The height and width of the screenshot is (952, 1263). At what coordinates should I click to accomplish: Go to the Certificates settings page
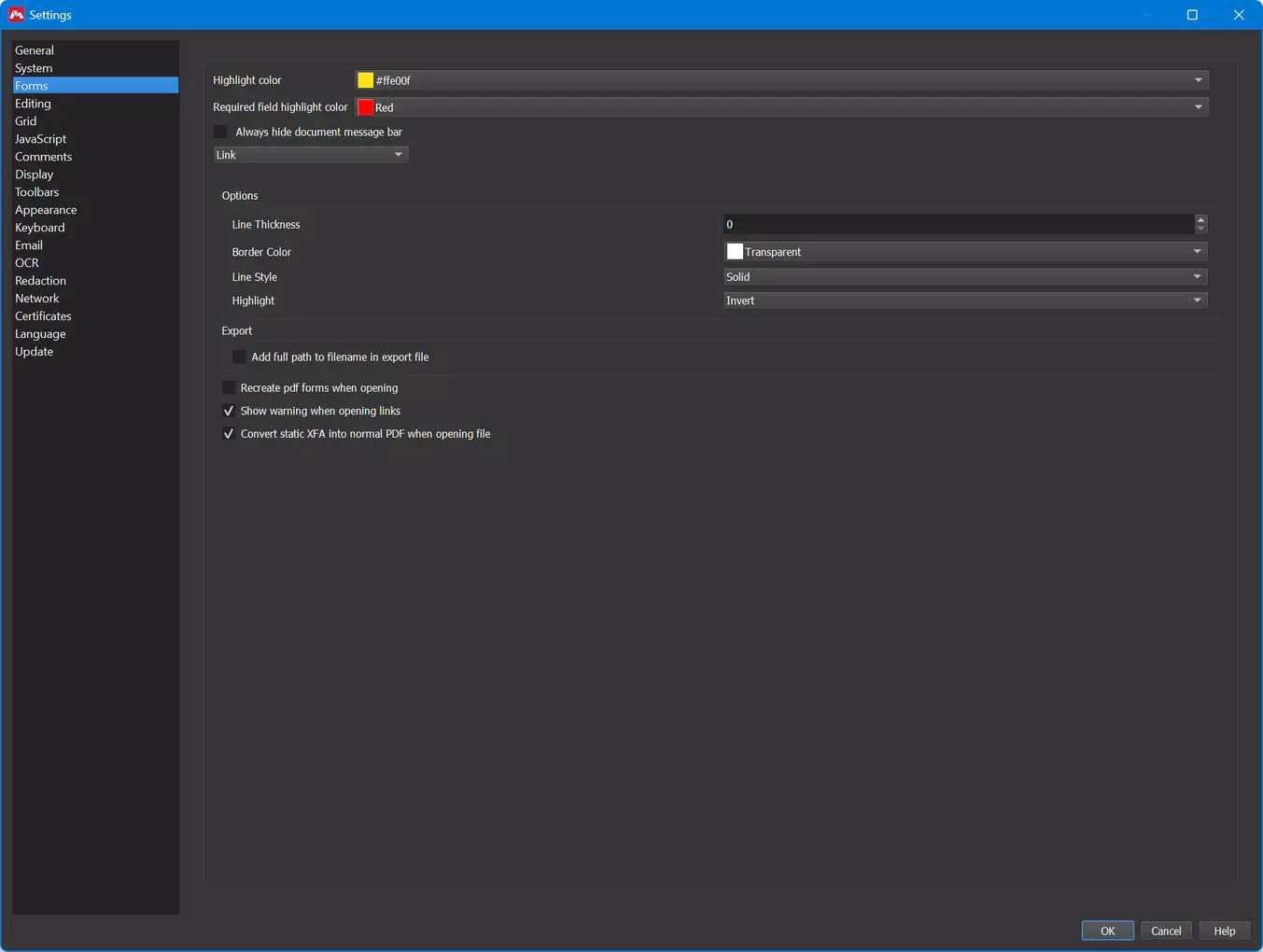(43, 316)
